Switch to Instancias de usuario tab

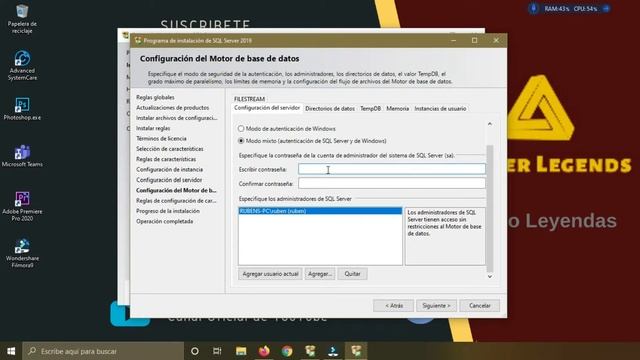coord(440,109)
